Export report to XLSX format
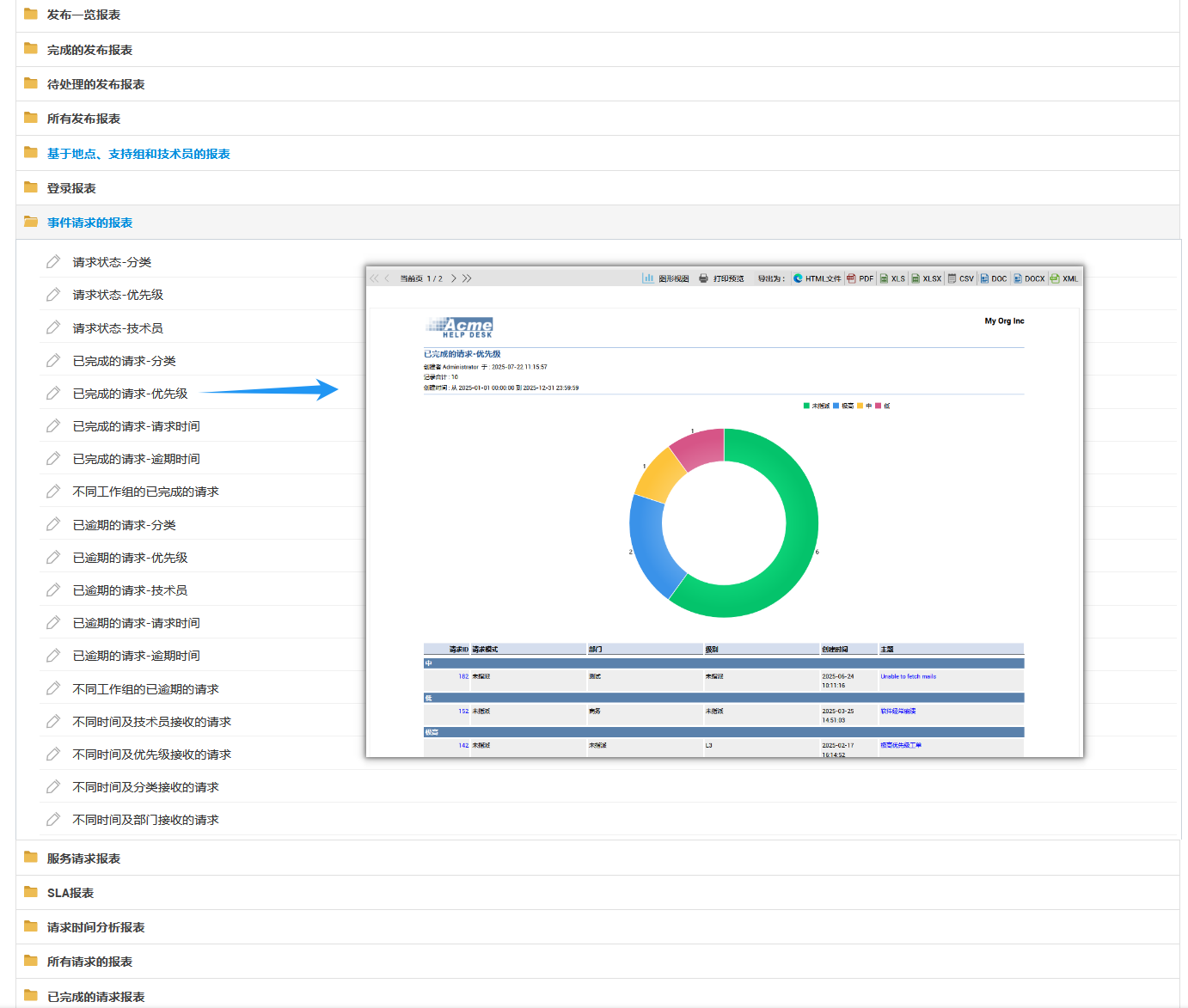The width and height of the screenshot is (1188, 1008). coord(926,278)
